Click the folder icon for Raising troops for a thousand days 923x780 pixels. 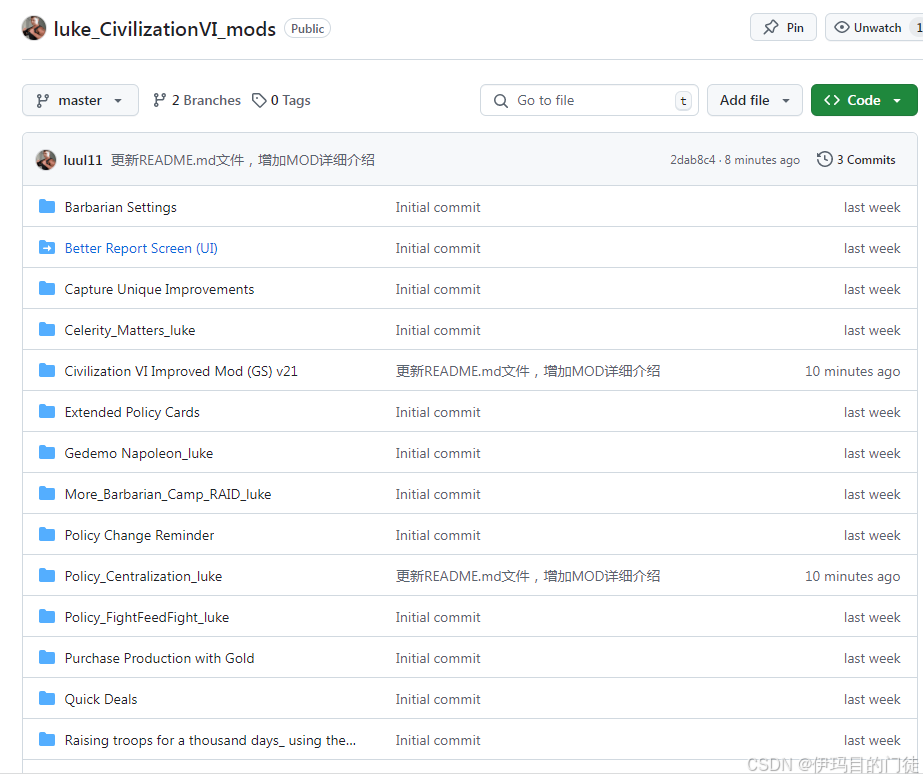[x=47, y=739]
